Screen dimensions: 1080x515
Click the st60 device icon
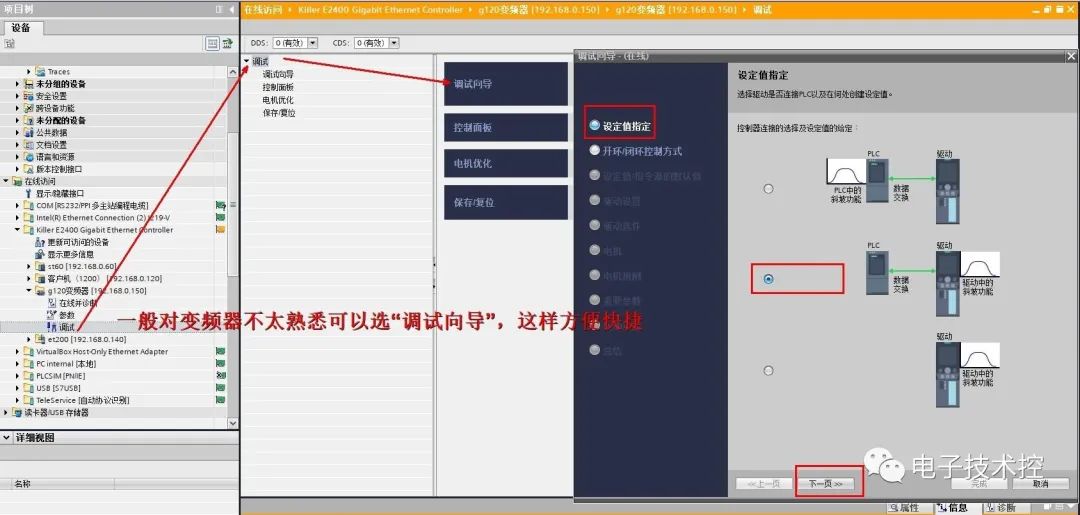coord(40,266)
